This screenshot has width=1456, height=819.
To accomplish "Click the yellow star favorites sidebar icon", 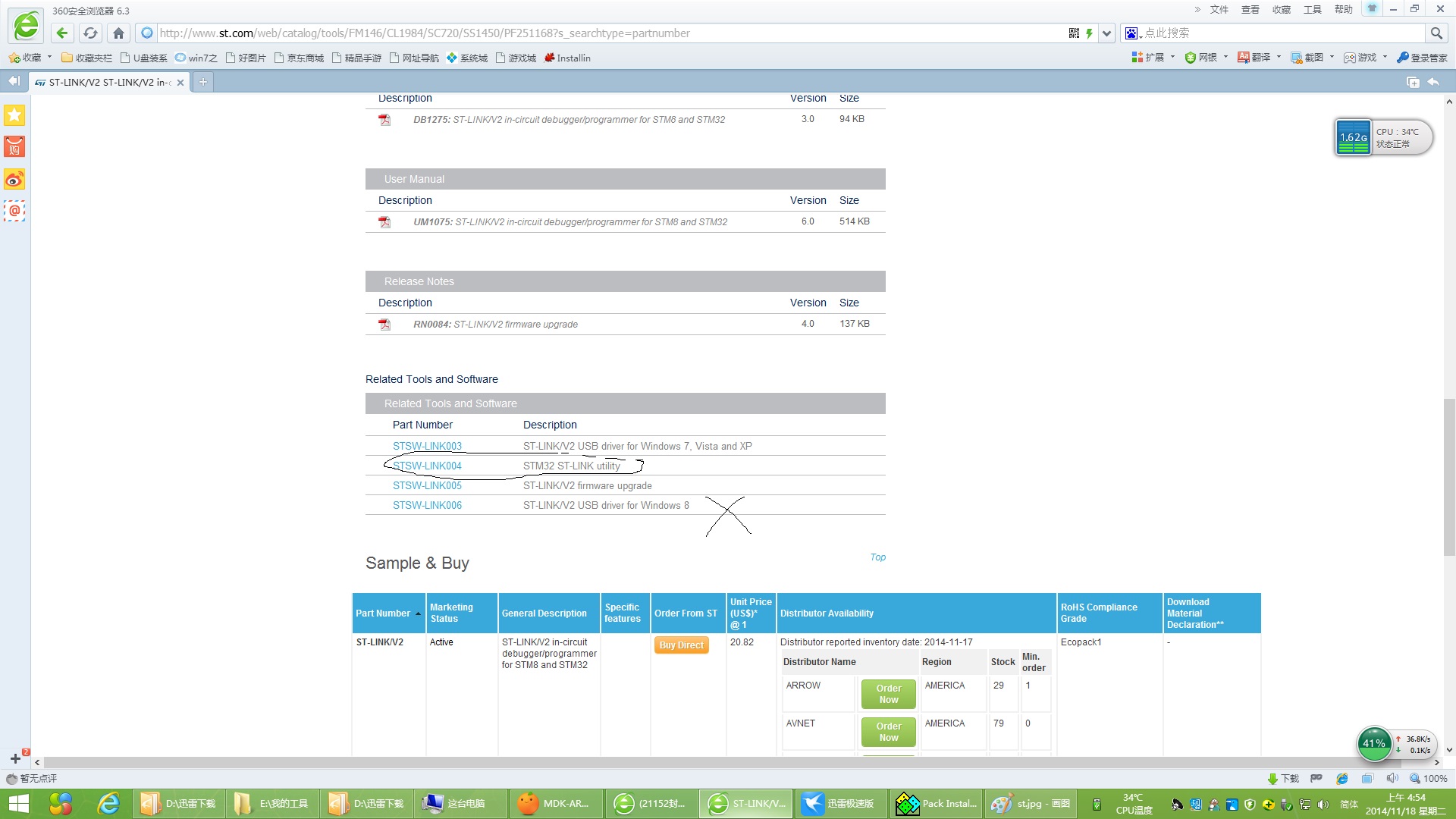I will [14, 115].
